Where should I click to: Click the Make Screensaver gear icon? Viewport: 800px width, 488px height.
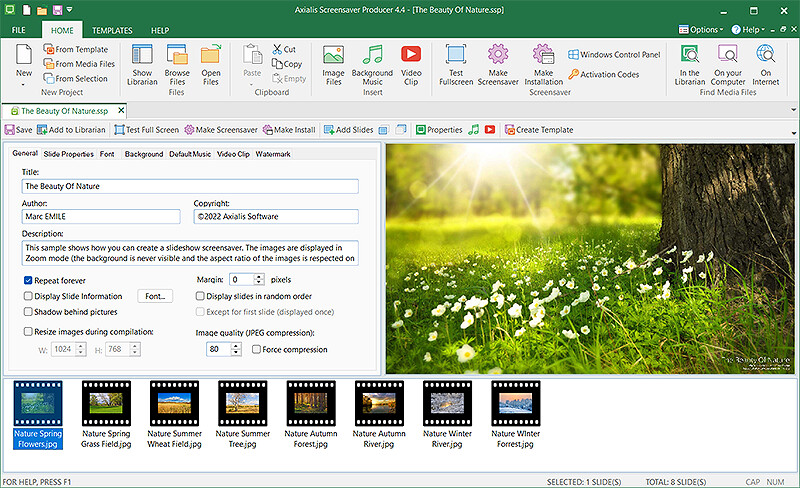tap(497, 64)
